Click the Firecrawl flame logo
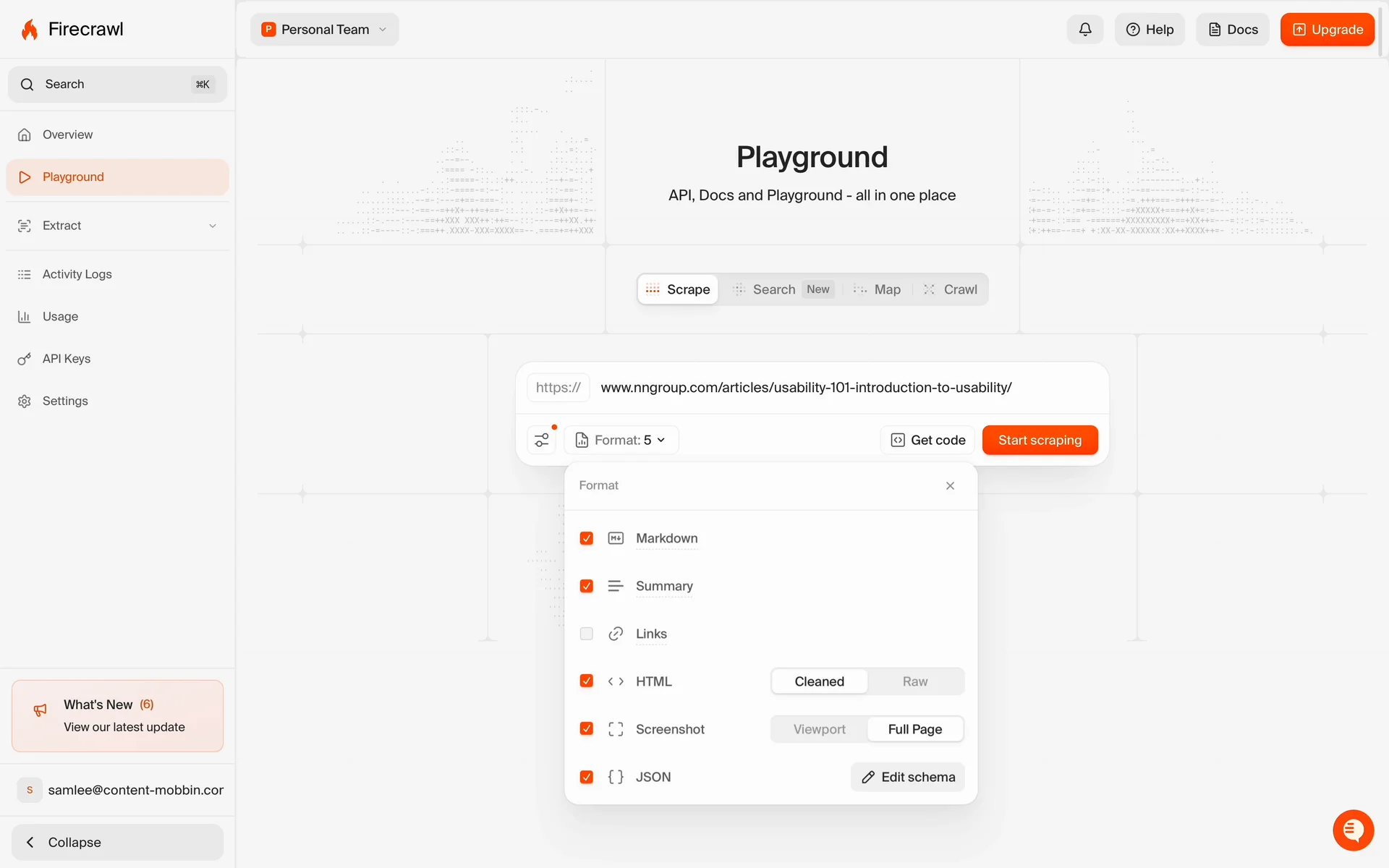The image size is (1389, 868). pos(30,30)
